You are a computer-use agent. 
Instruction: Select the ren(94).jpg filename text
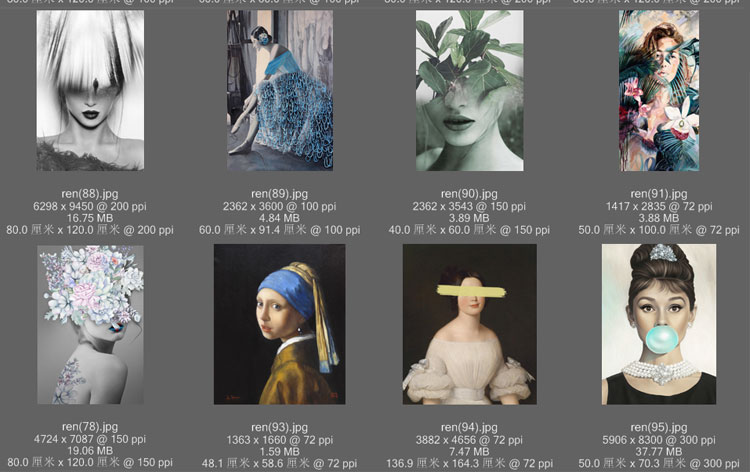coord(469,427)
